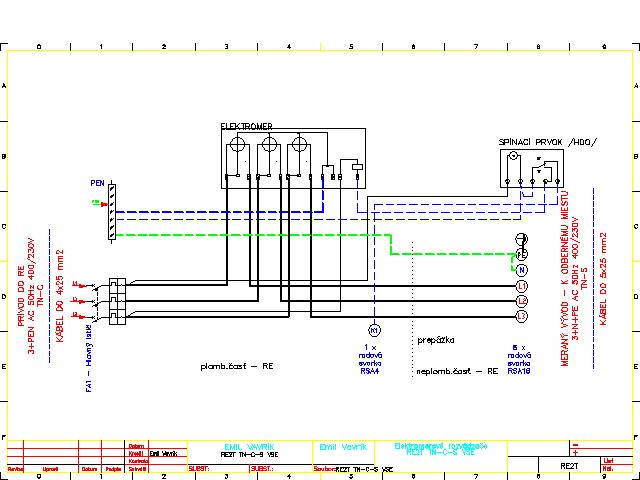Click the blue PEN label
Image resolution: width=640 pixels, height=480 pixels.
point(98,183)
